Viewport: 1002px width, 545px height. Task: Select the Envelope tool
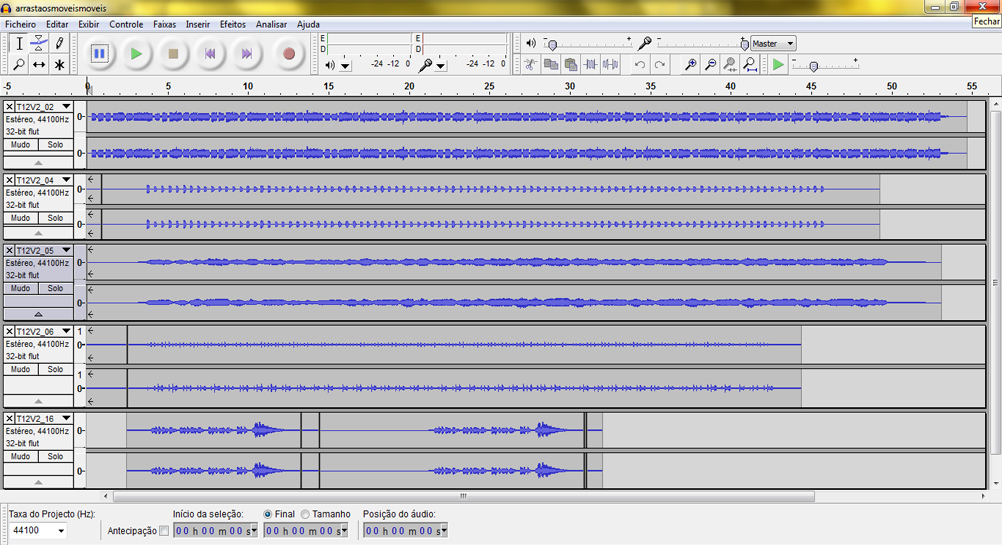[x=39, y=43]
